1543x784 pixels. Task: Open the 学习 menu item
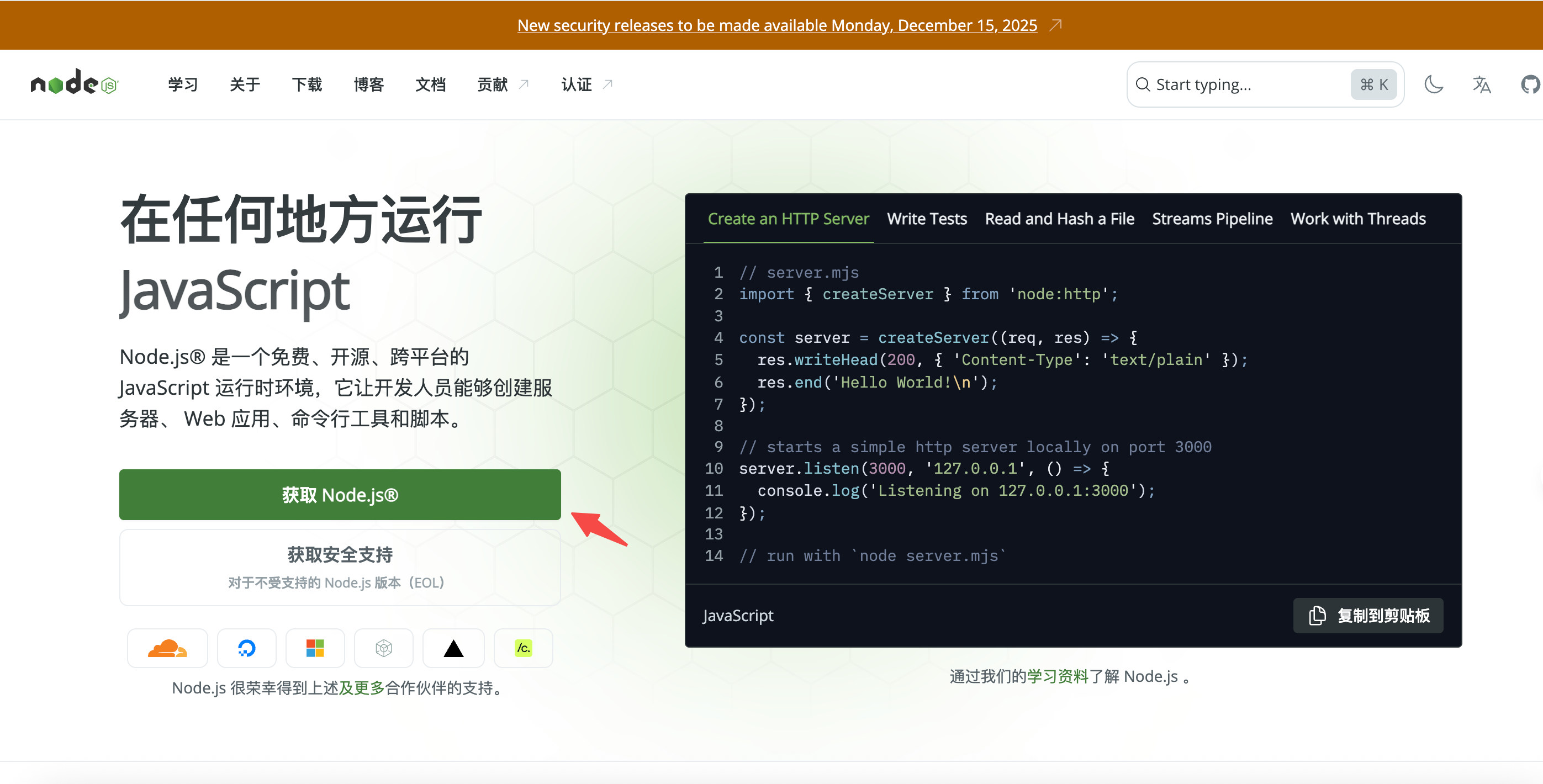click(x=183, y=84)
